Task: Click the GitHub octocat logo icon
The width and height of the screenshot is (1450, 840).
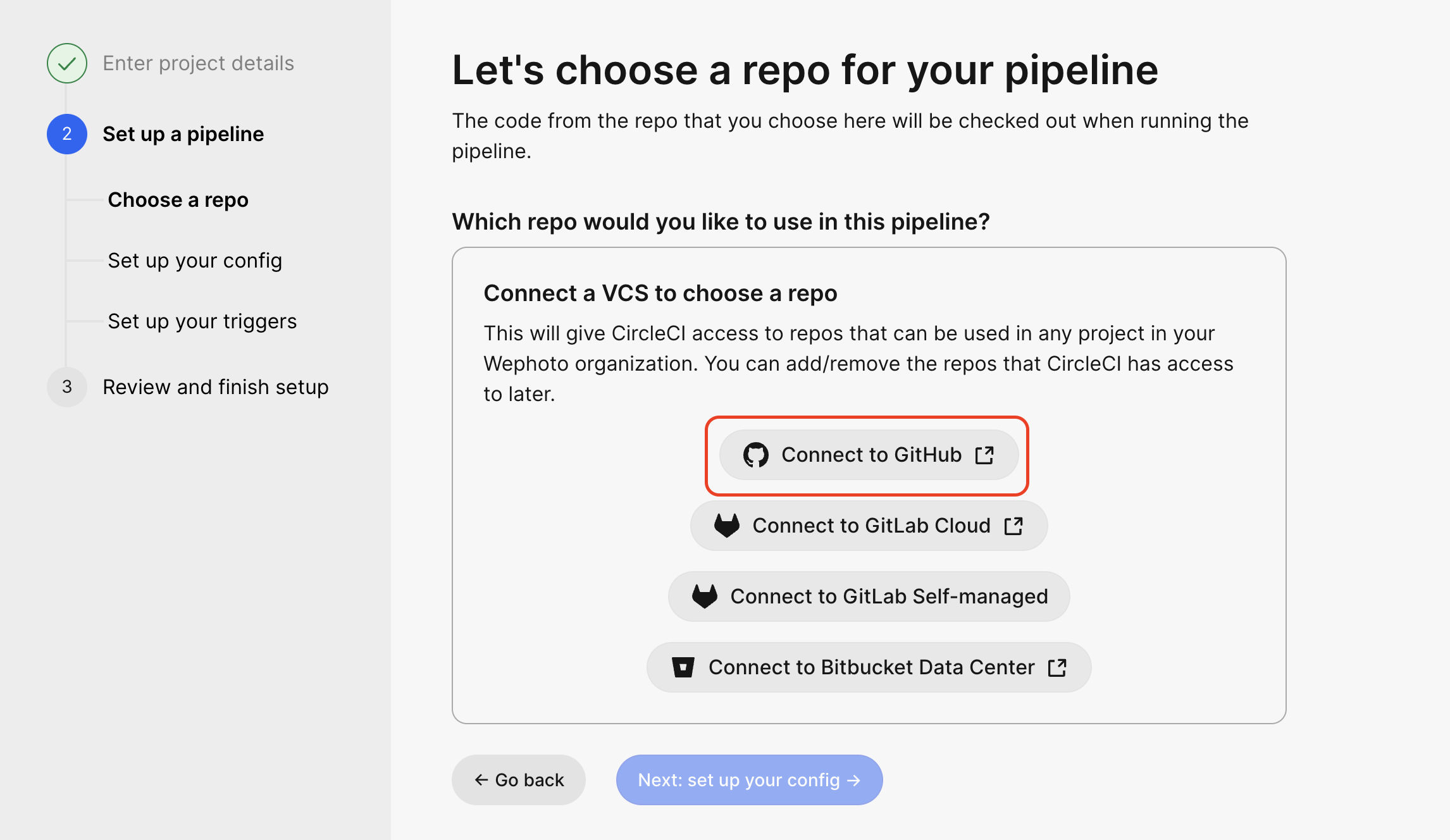Action: (755, 455)
